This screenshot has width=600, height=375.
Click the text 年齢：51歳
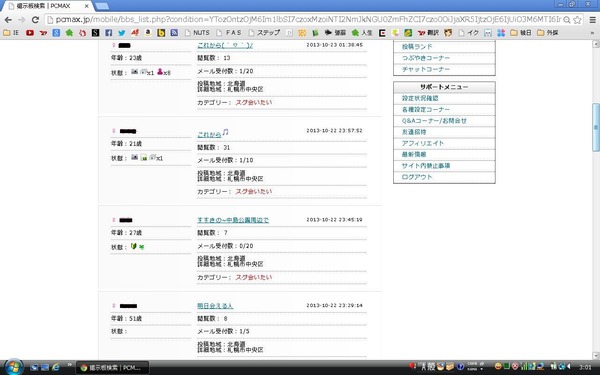[127, 319]
